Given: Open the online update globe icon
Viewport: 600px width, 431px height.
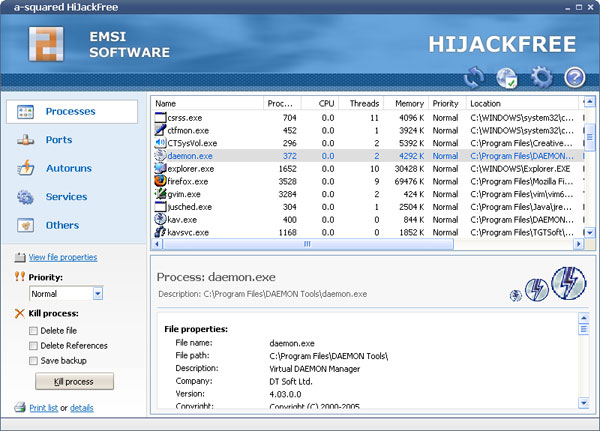Looking at the screenshot, I should click(507, 77).
